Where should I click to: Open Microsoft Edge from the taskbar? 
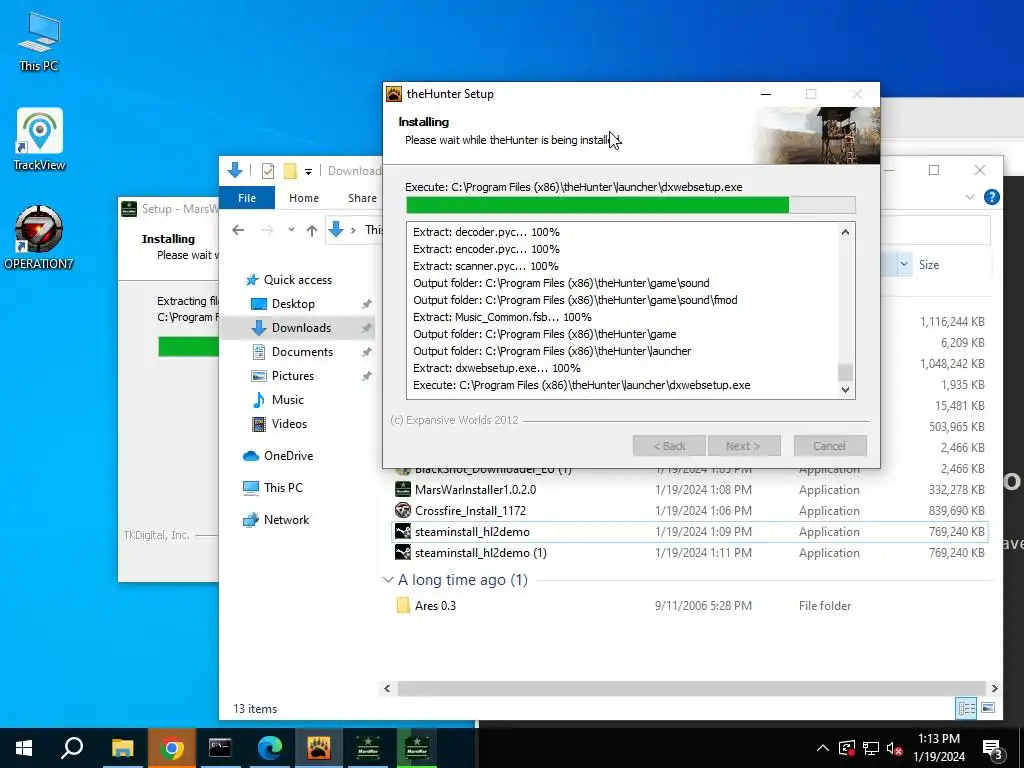[269, 748]
